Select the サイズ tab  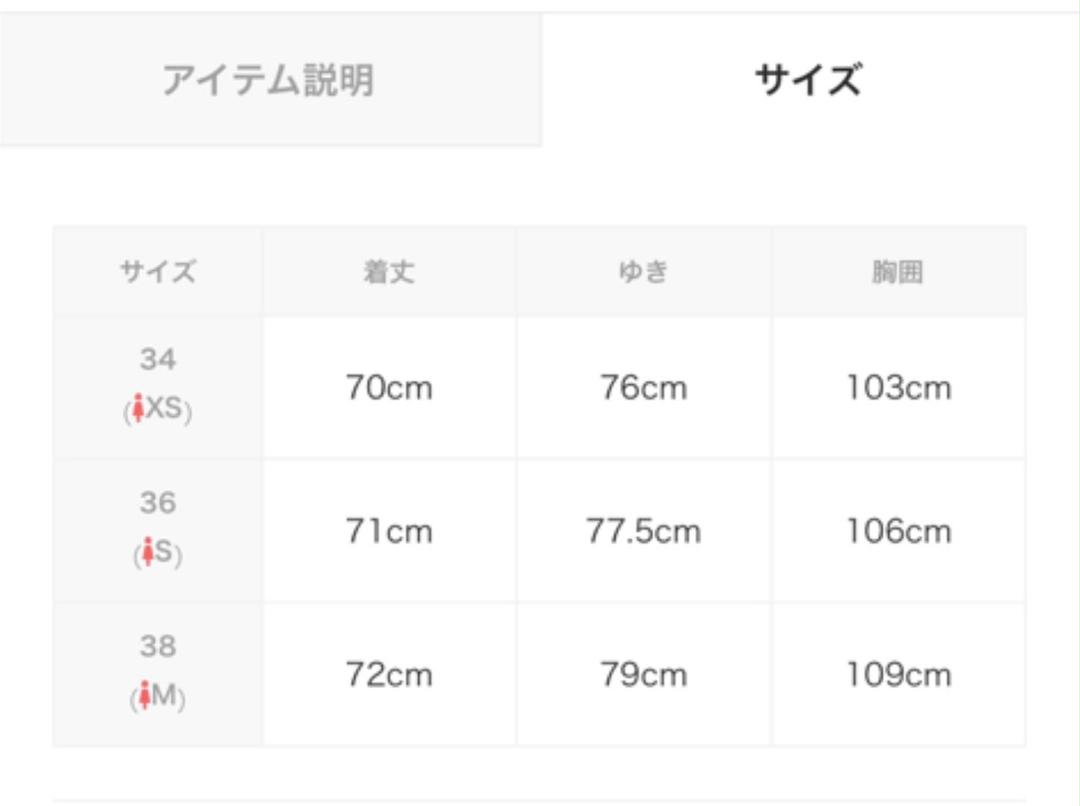(x=810, y=80)
